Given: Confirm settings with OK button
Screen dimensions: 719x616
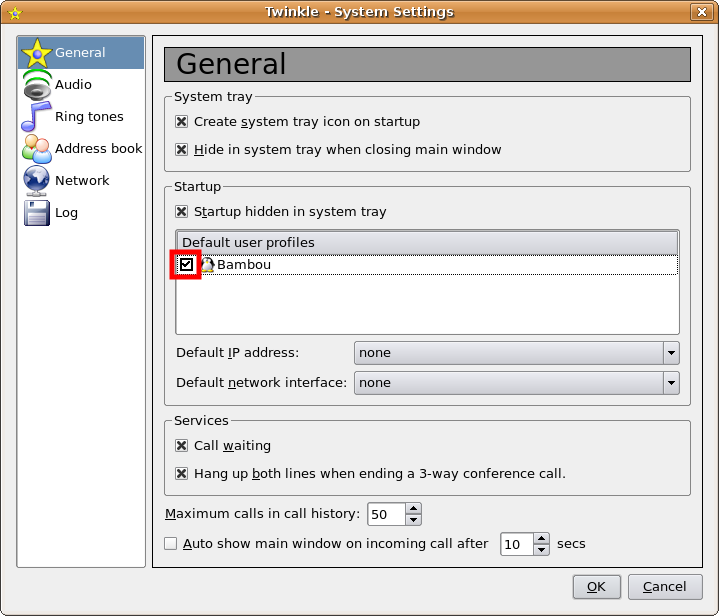Looking at the screenshot, I should coord(597,587).
